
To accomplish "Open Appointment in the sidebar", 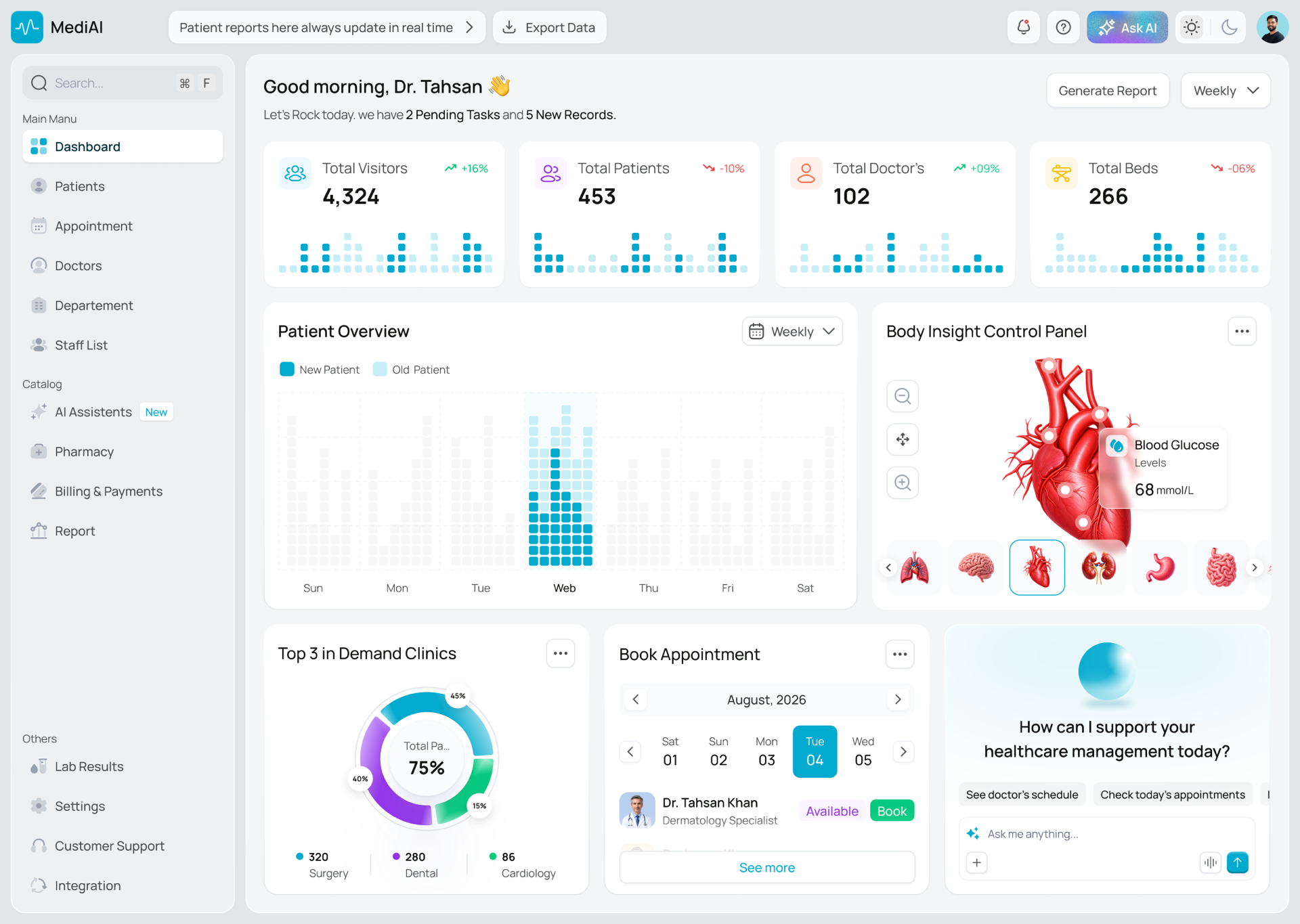I will pos(123,226).
